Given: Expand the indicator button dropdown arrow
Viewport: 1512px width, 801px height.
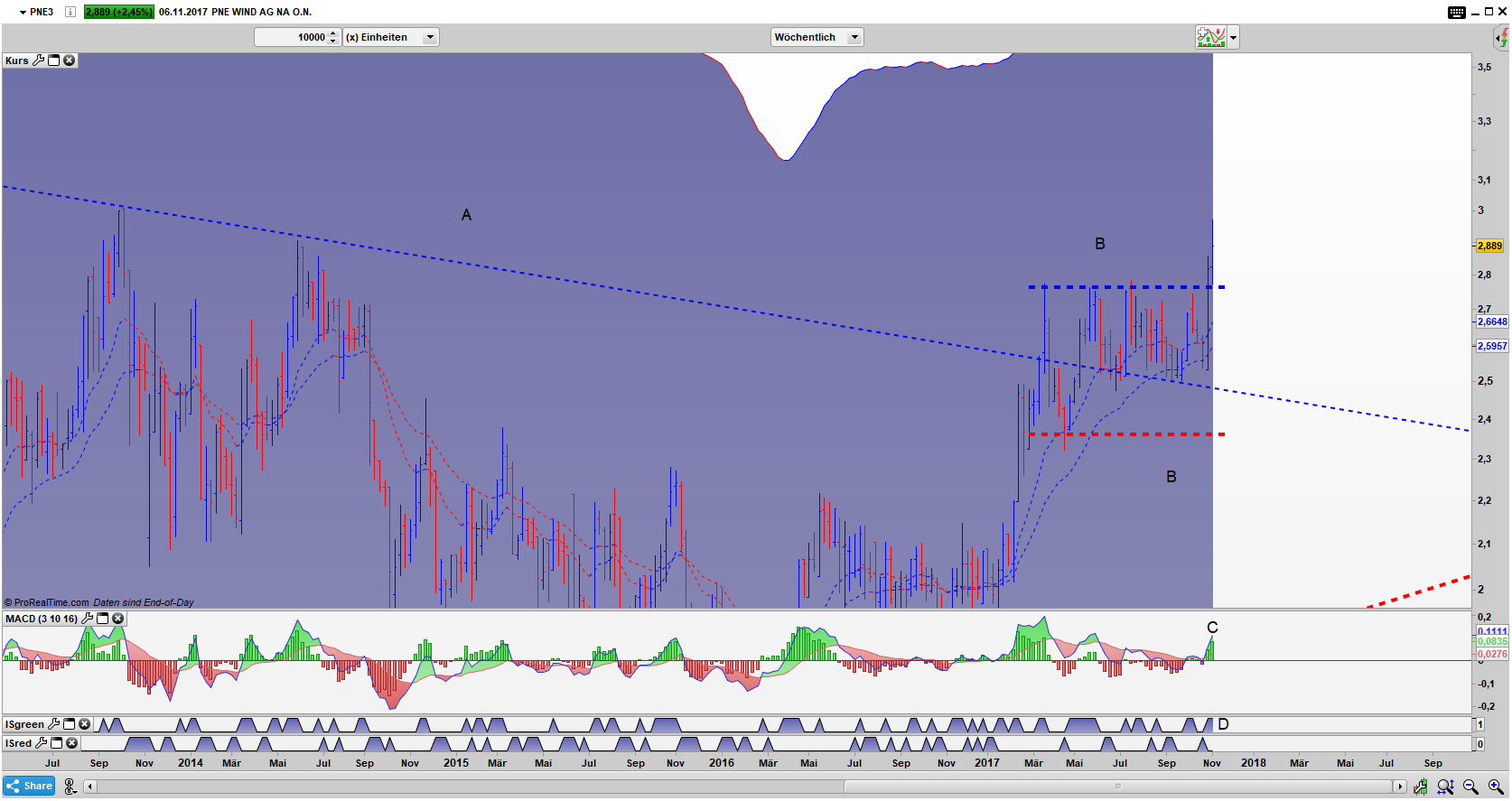Looking at the screenshot, I should tap(1233, 37).
